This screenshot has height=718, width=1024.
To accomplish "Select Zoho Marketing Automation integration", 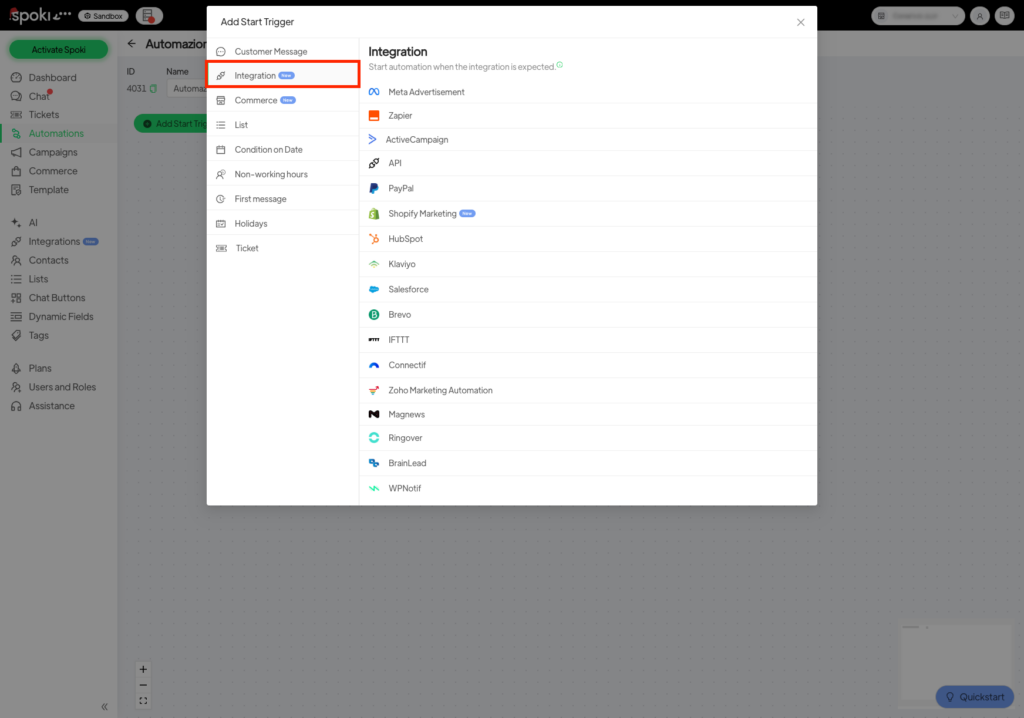I will [440, 390].
